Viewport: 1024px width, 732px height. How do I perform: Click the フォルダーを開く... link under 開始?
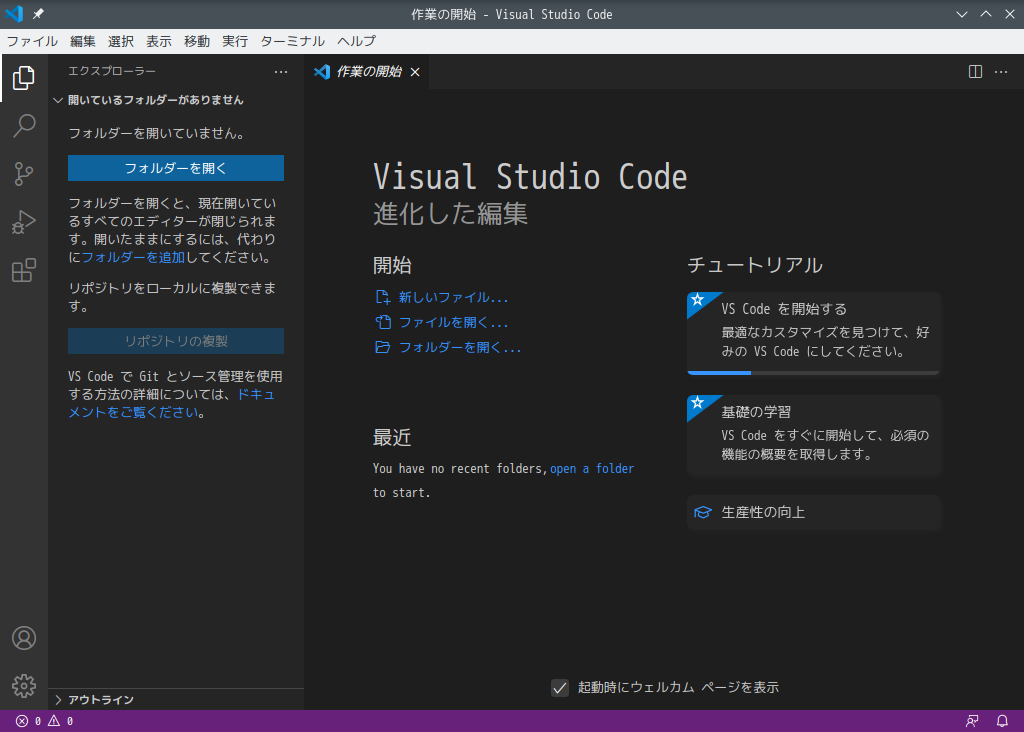(x=449, y=347)
